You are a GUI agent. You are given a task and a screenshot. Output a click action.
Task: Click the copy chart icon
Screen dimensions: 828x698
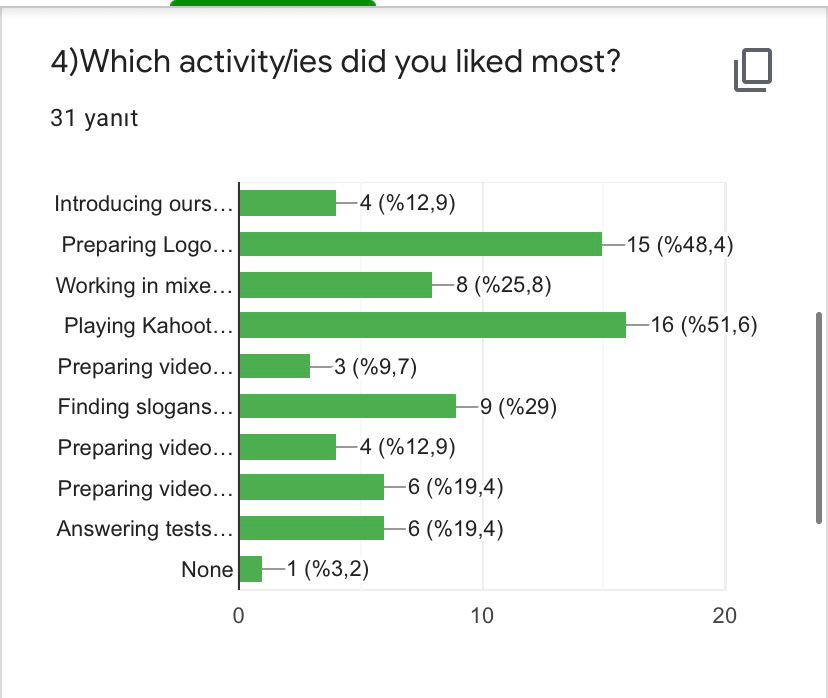pos(753,71)
